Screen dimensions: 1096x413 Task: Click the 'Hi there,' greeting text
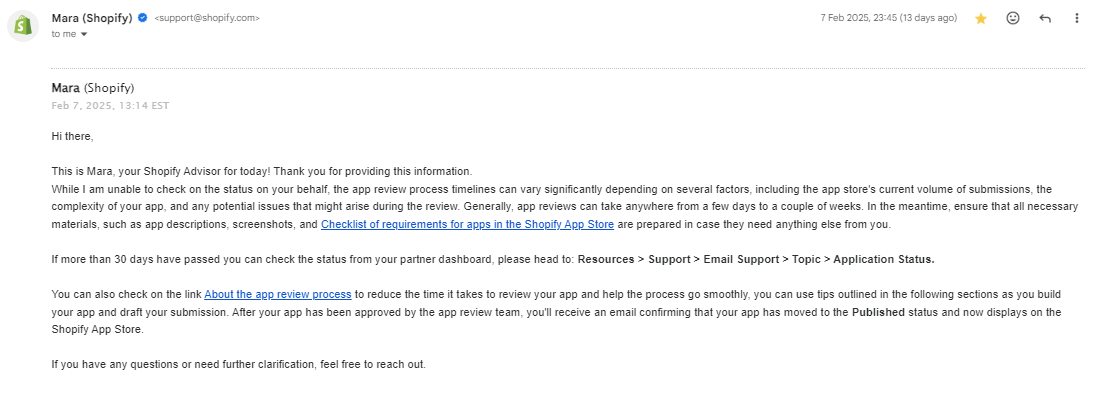pos(72,136)
